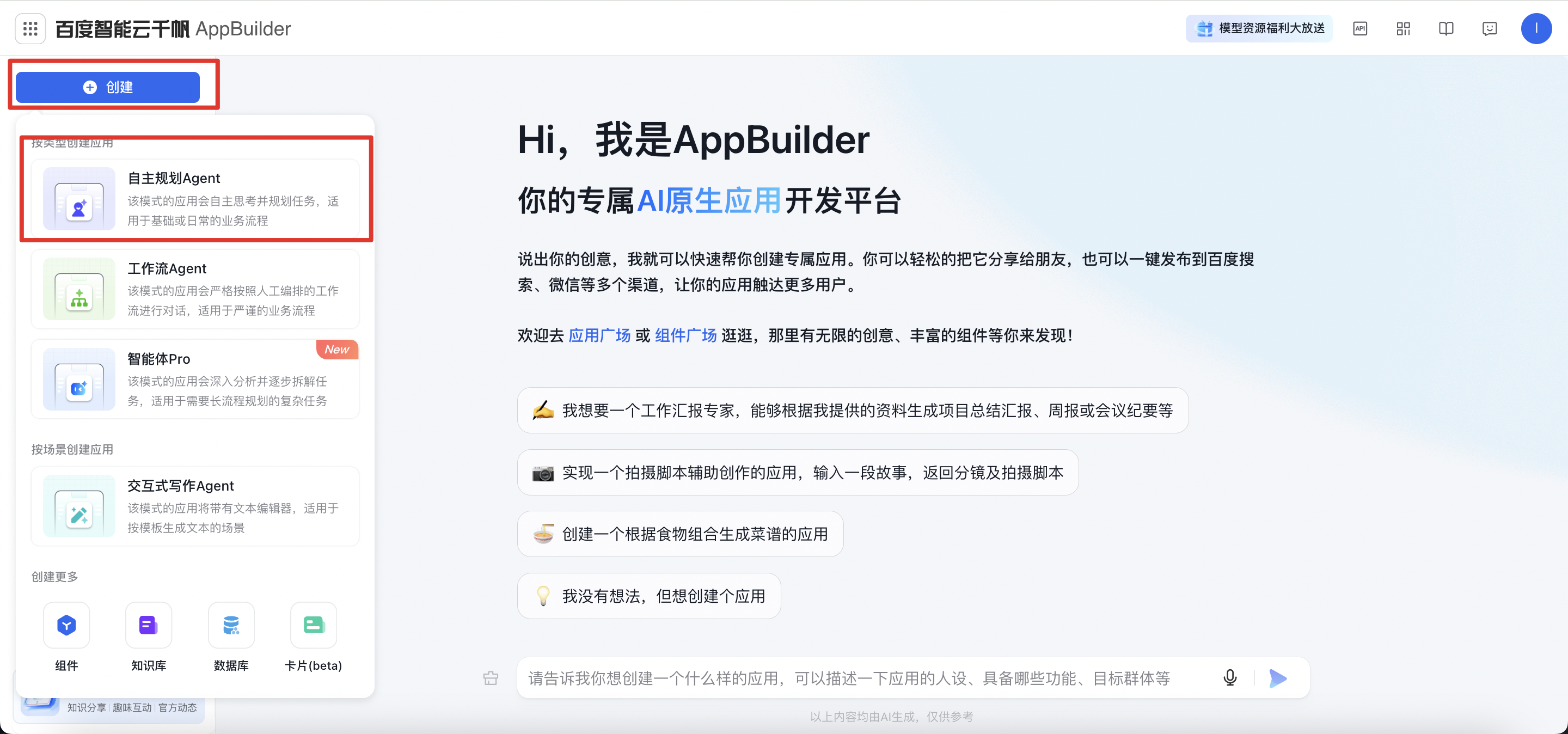Click 工作流Agent description text
The width and height of the screenshot is (1568, 734).
point(232,301)
